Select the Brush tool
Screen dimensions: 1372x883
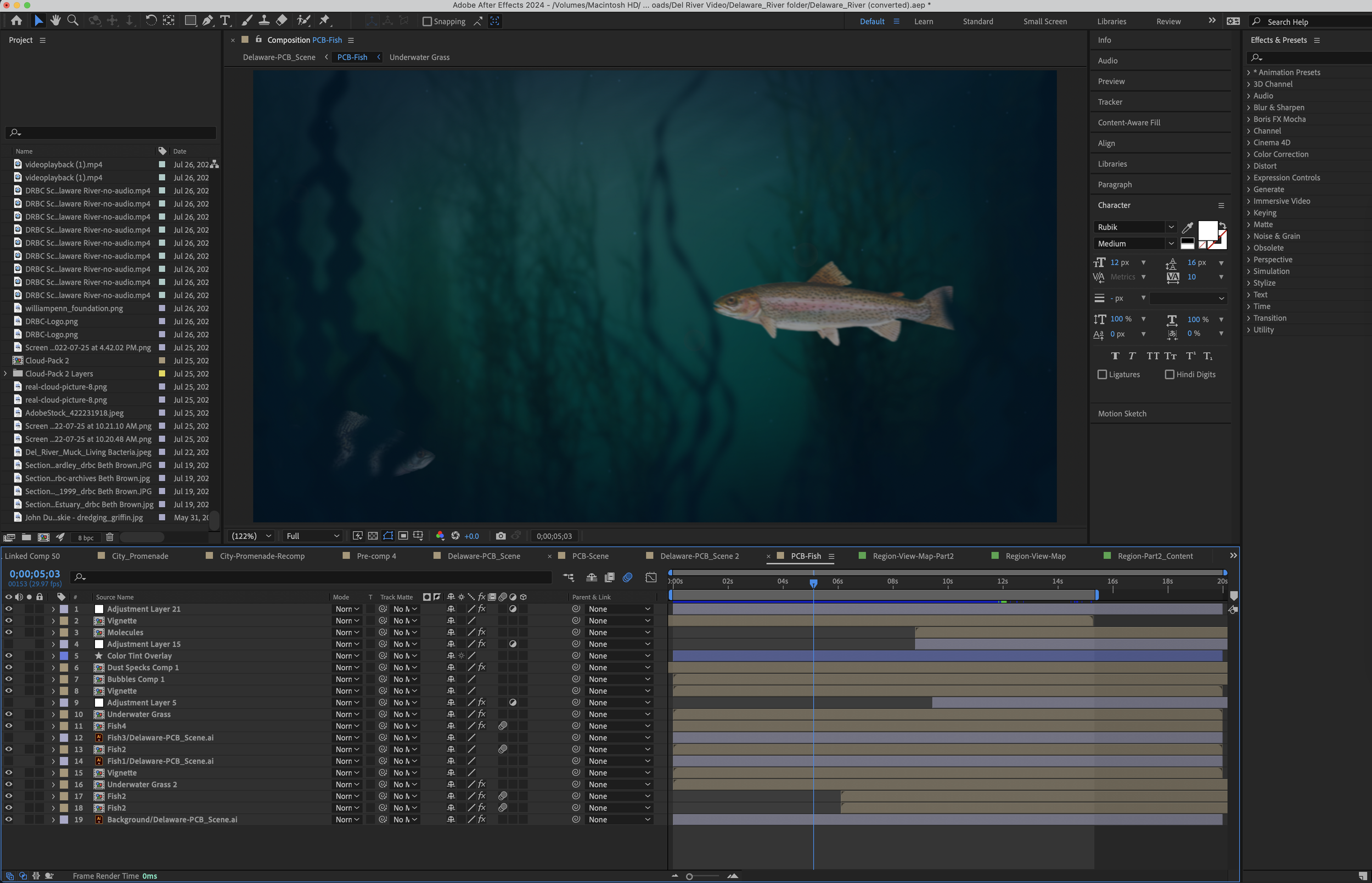coord(246,21)
